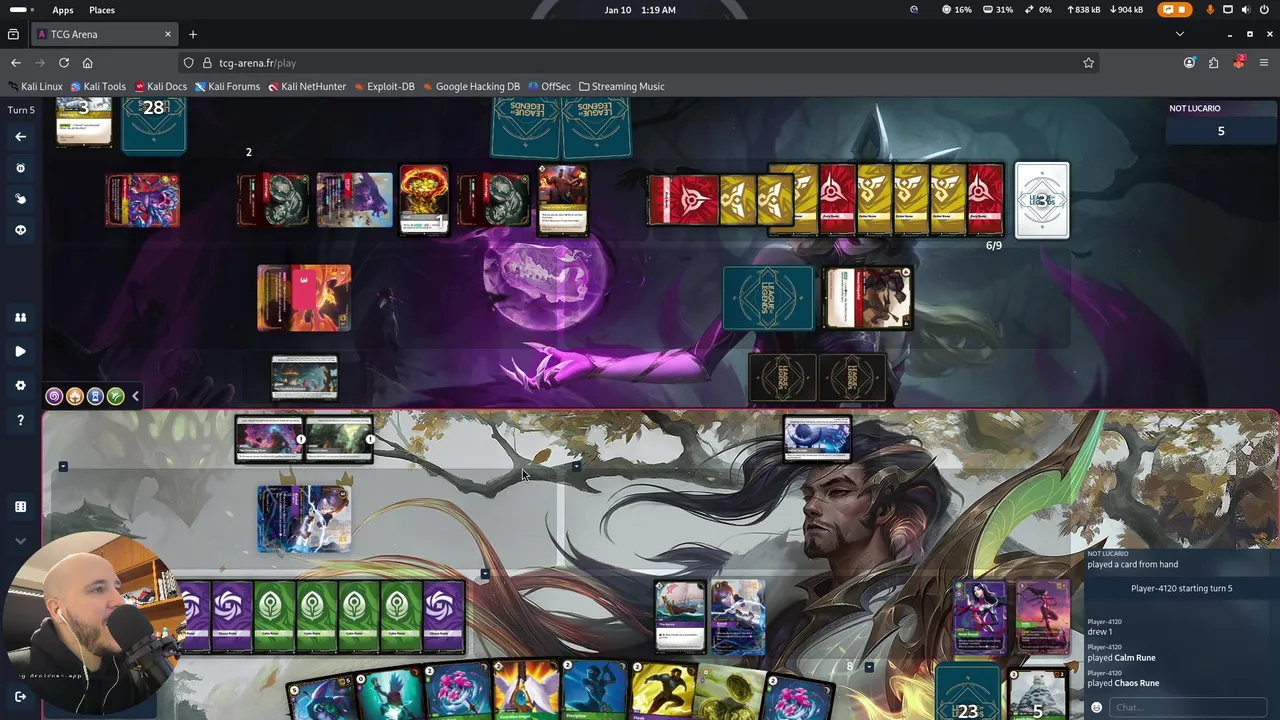Open Exploit-DB bookmark
Viewport: 1280px width, 720px height.
tap(384, 86)
